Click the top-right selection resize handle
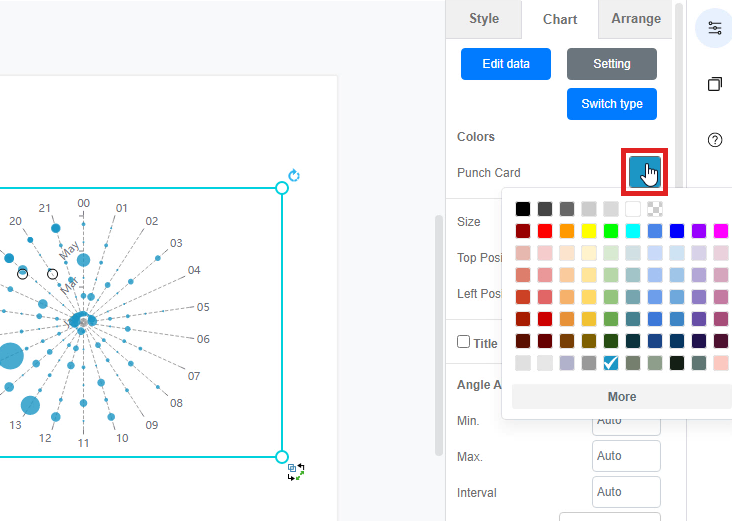Viewport: 732px width, 521px height. 282,188
